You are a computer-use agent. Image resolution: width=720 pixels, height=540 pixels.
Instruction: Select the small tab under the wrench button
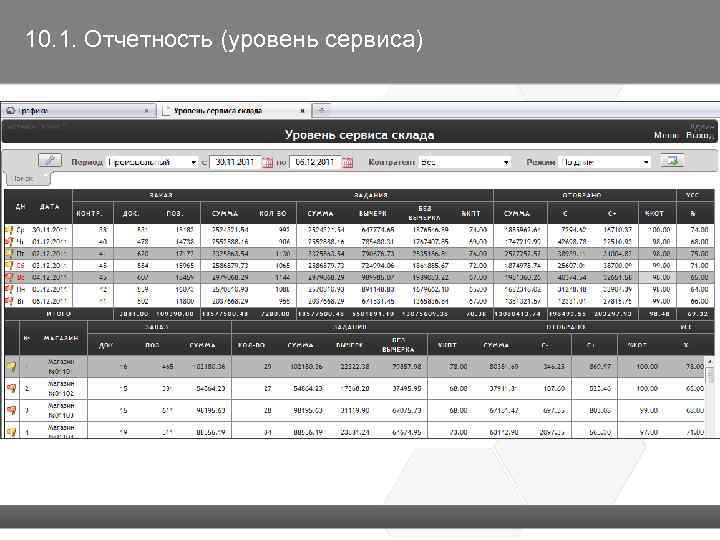click(28, 179)
